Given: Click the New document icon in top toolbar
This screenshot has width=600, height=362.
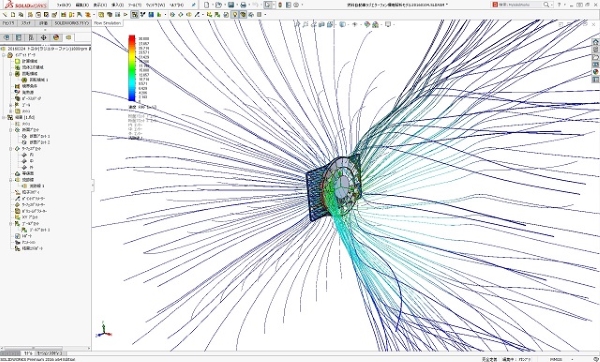Looking at the screenshot, I should [x=207, y=5].
